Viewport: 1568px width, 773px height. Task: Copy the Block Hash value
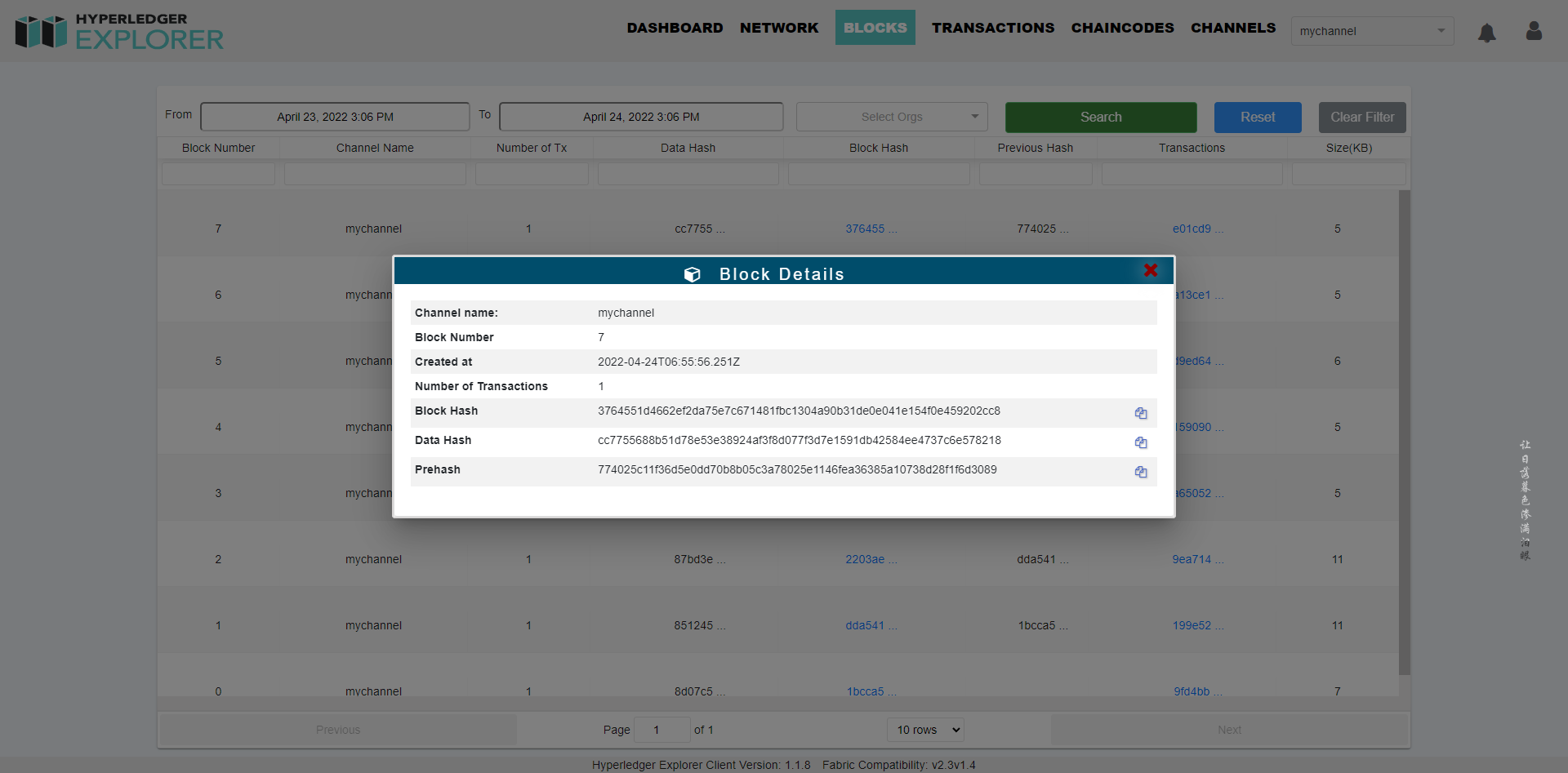(x=1141, y=413)
